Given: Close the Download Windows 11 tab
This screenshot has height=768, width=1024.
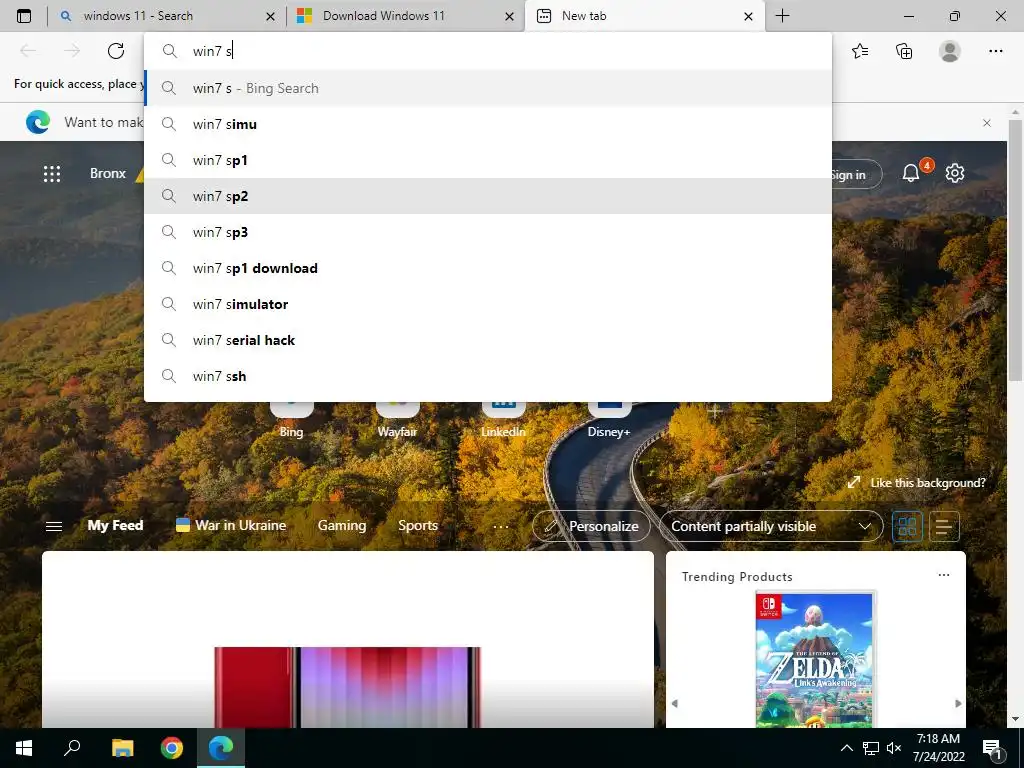Looking at the screenshot, I should point(509,16).
